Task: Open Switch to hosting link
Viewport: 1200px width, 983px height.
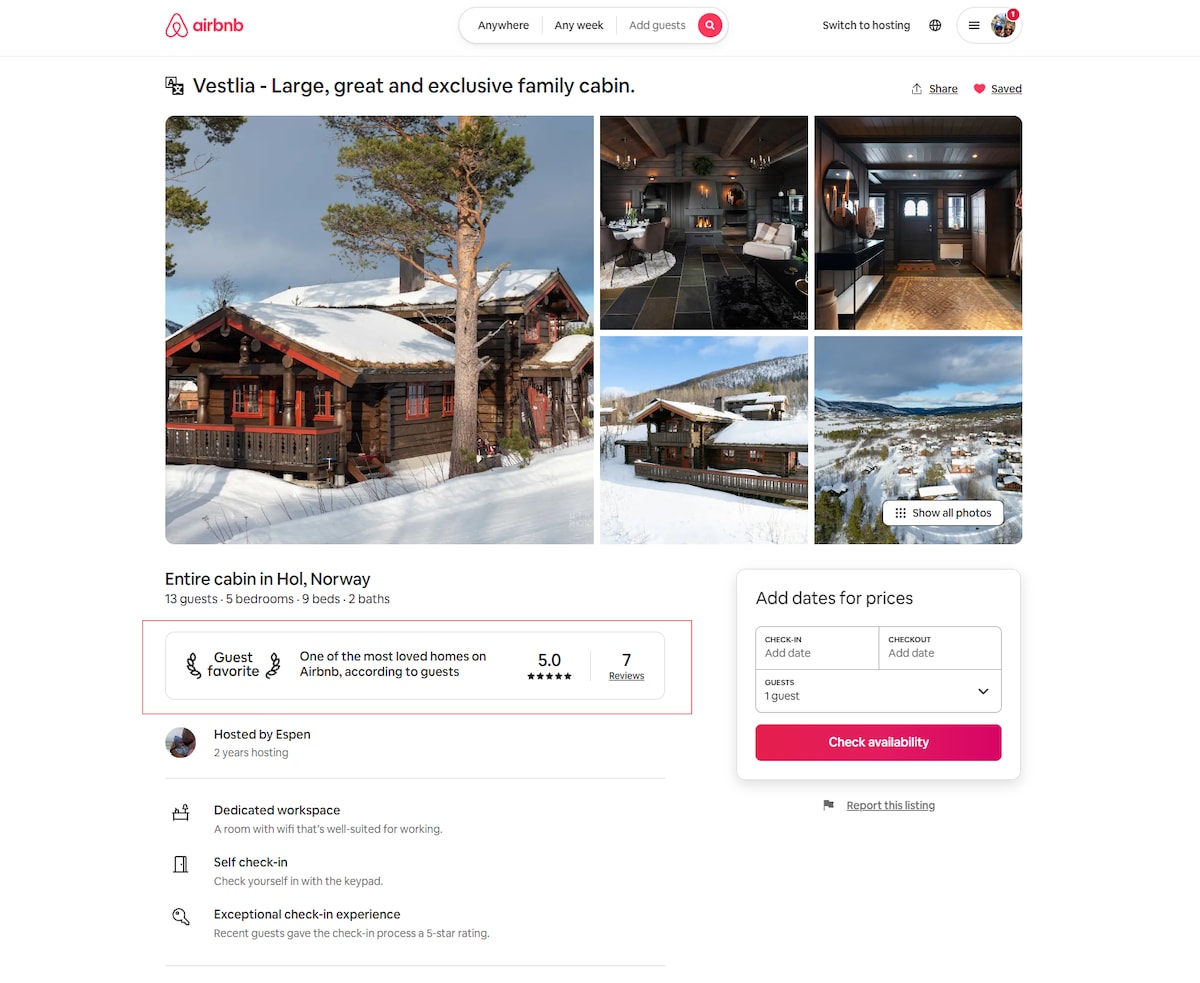Action: (x=866, y=26)
